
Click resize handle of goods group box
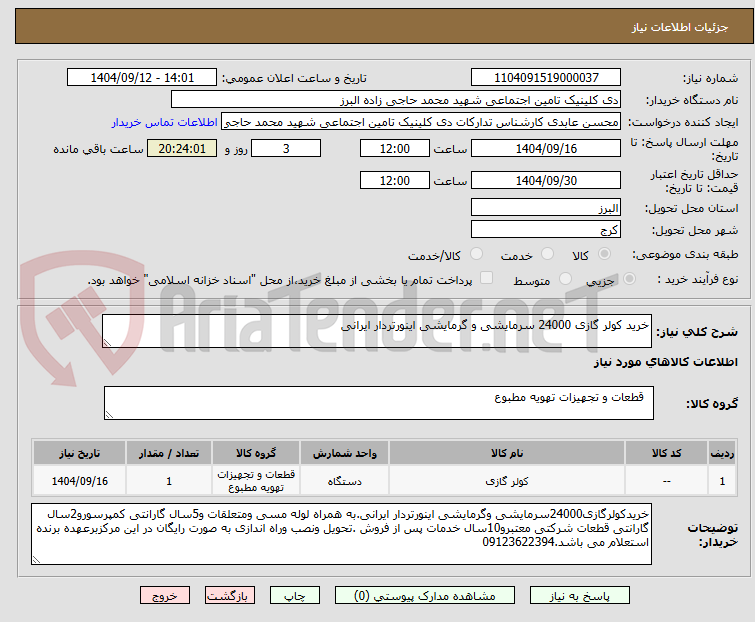click(109, 415)
